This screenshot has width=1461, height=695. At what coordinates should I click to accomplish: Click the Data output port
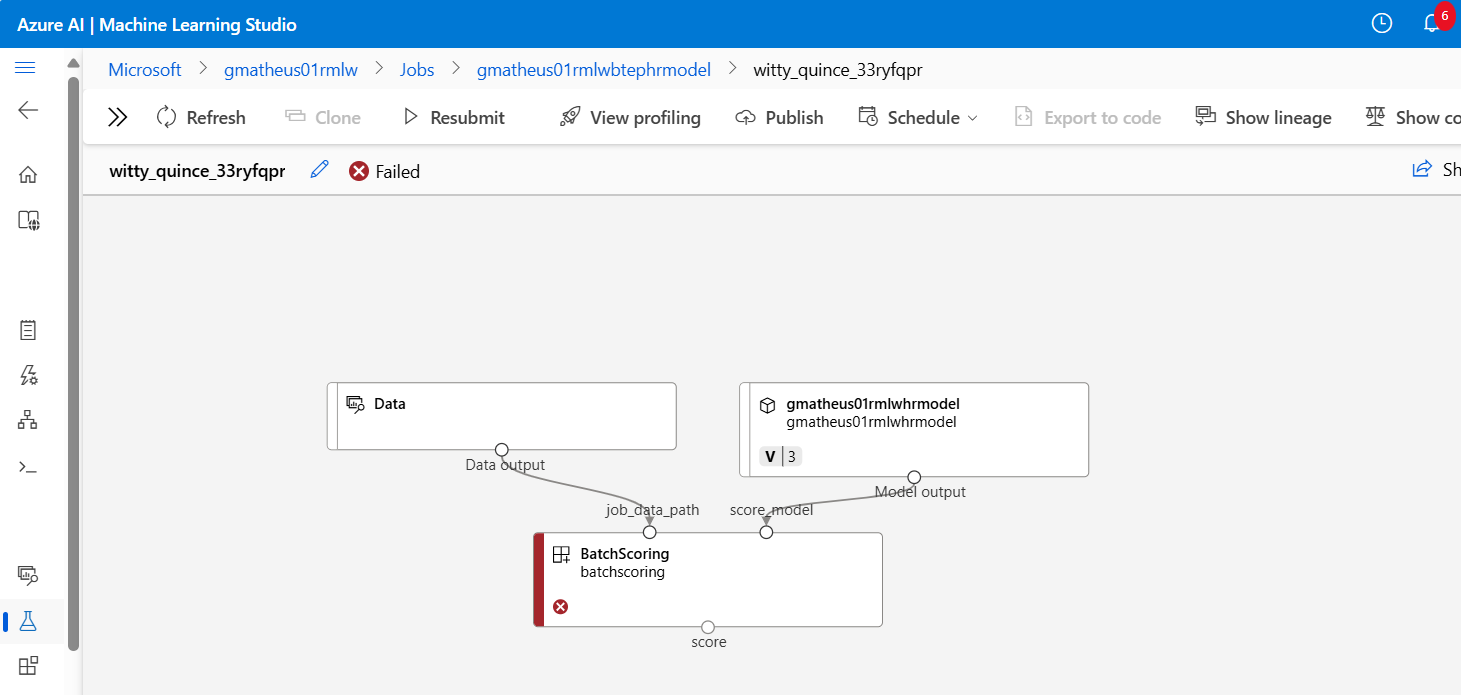502,450
